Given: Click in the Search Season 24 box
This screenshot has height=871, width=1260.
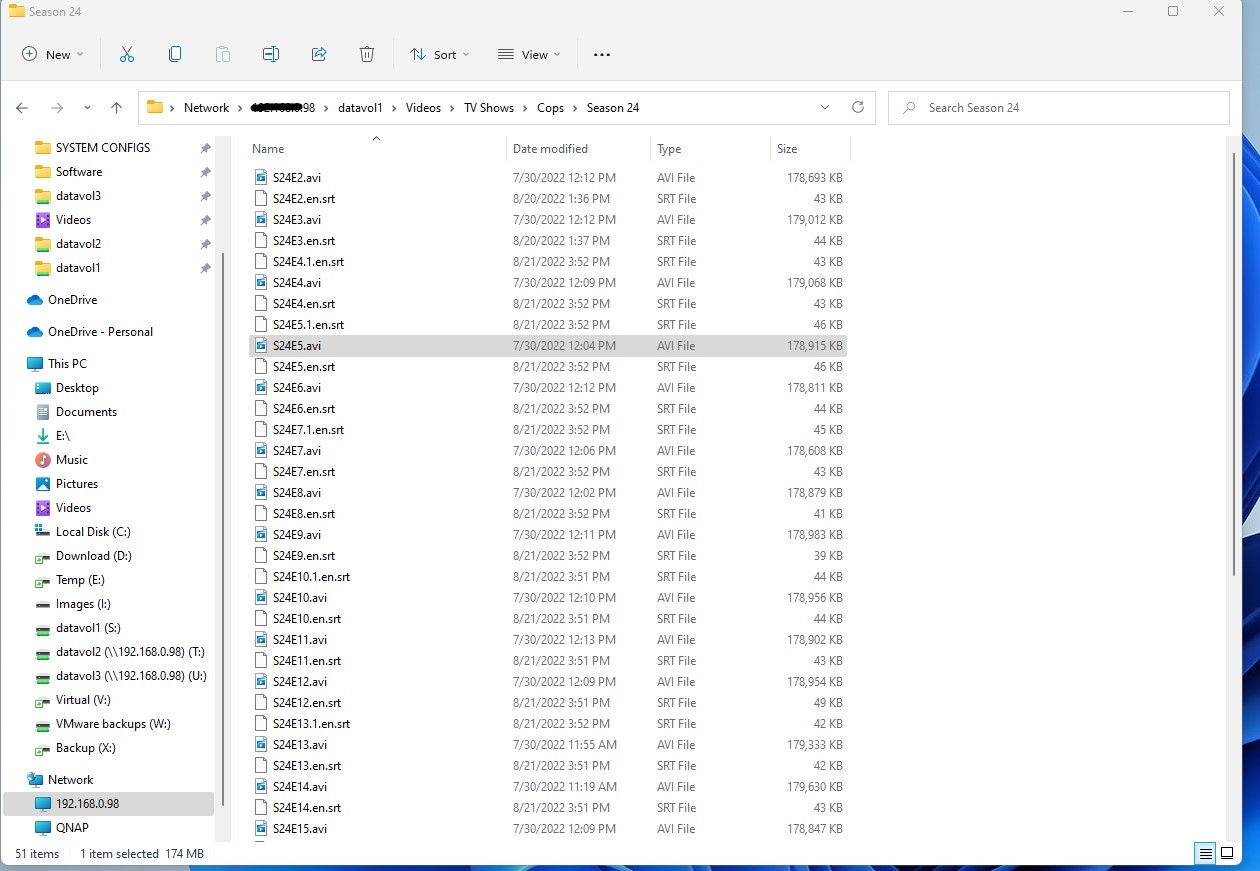Looking at the screenshot, I should point(1060,108).
